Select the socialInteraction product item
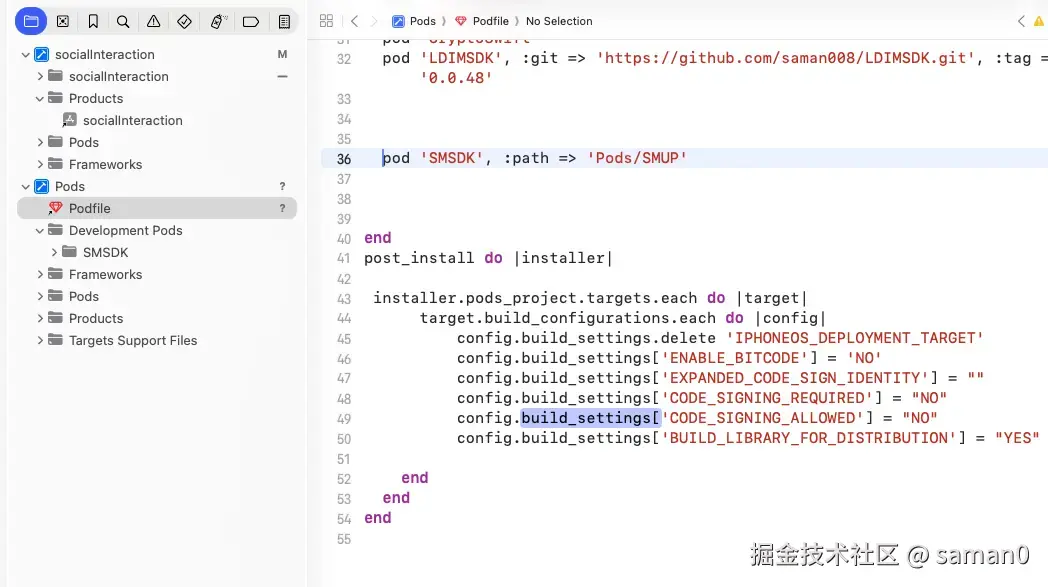 132,120
